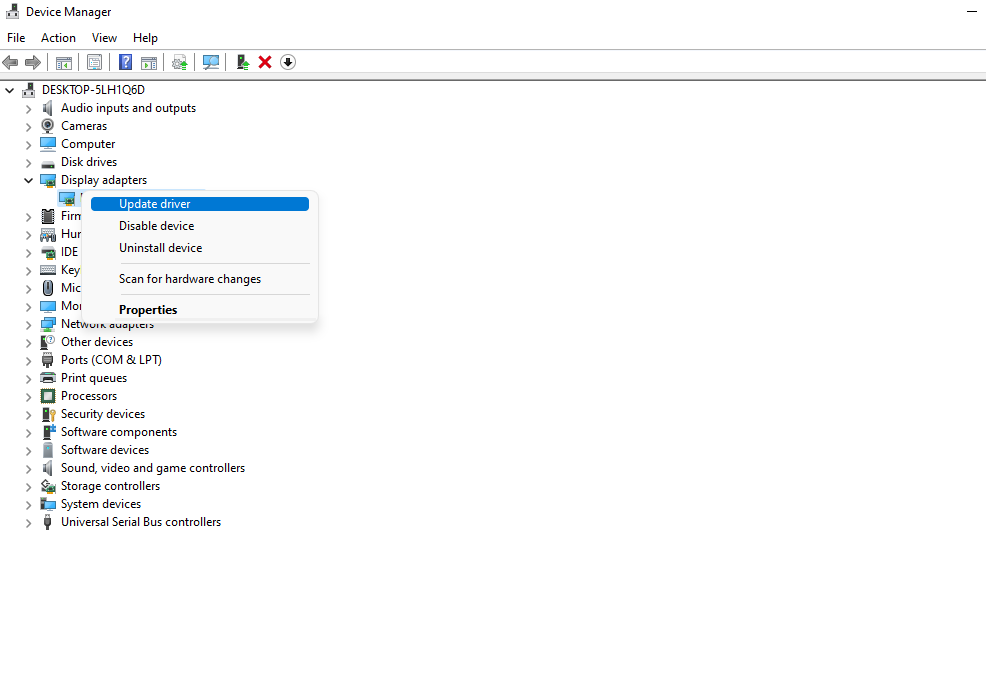Toggle the console tree pane
Viewport: 986px width, 682px height.
pyautogui.click(x=63, y=62)
